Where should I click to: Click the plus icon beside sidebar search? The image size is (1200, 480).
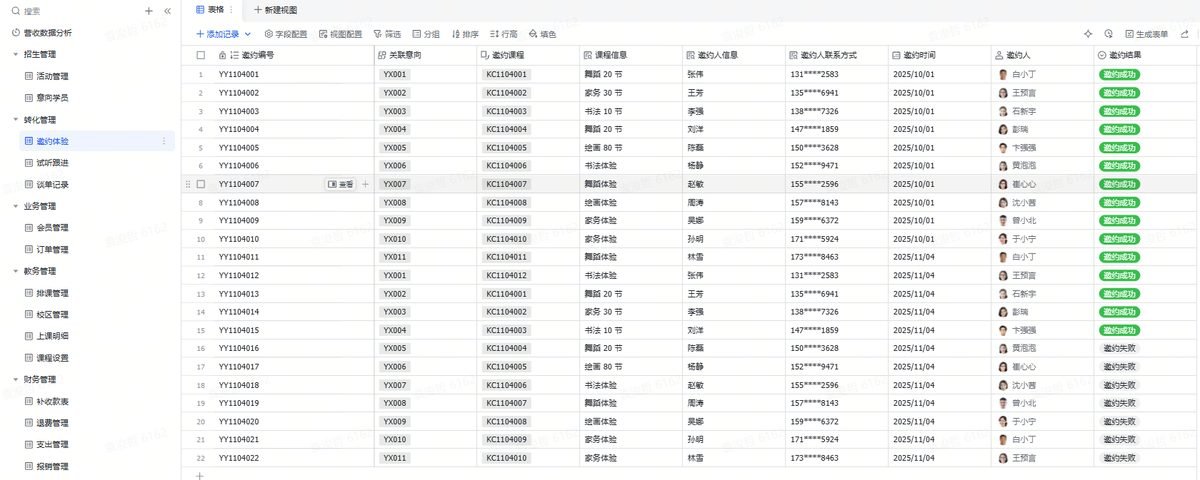pos(149,11)
